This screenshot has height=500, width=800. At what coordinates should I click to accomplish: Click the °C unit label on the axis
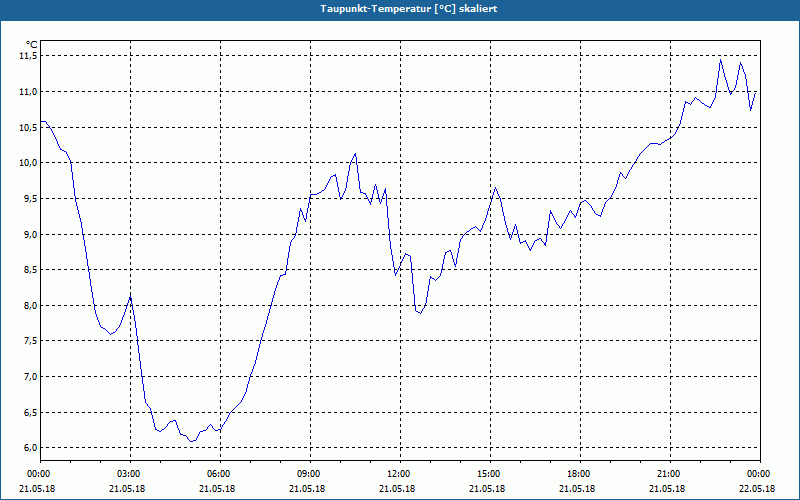[32, 45]
